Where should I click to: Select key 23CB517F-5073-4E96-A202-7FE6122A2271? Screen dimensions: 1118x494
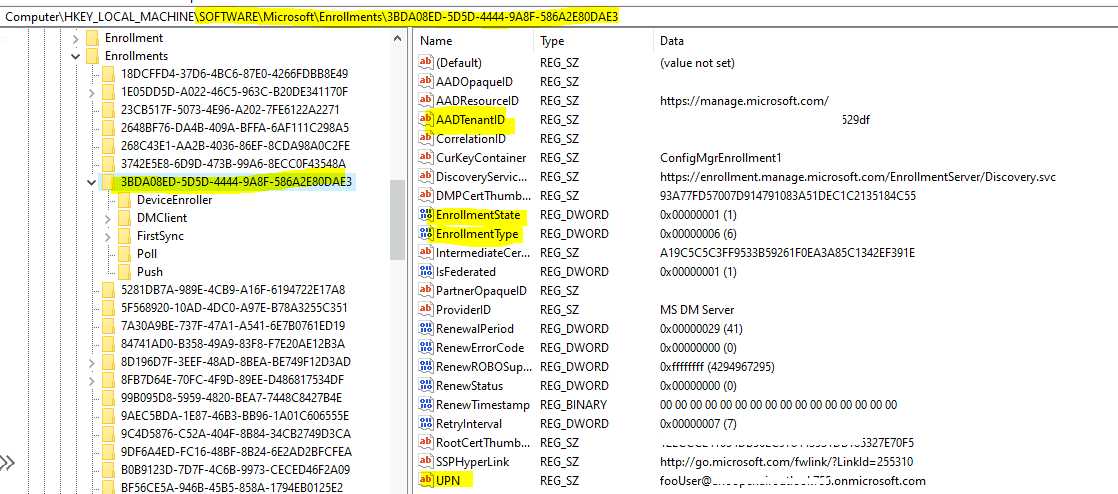(x=230, y=110)
